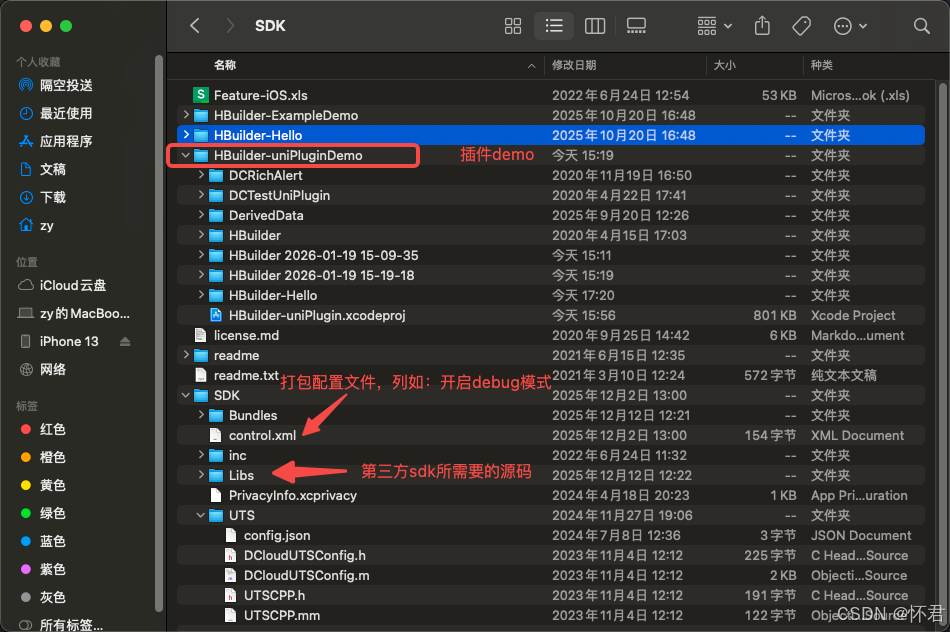Click the search magnifier icon
This screenshot has width=950, height=632.
pos(921,25)
